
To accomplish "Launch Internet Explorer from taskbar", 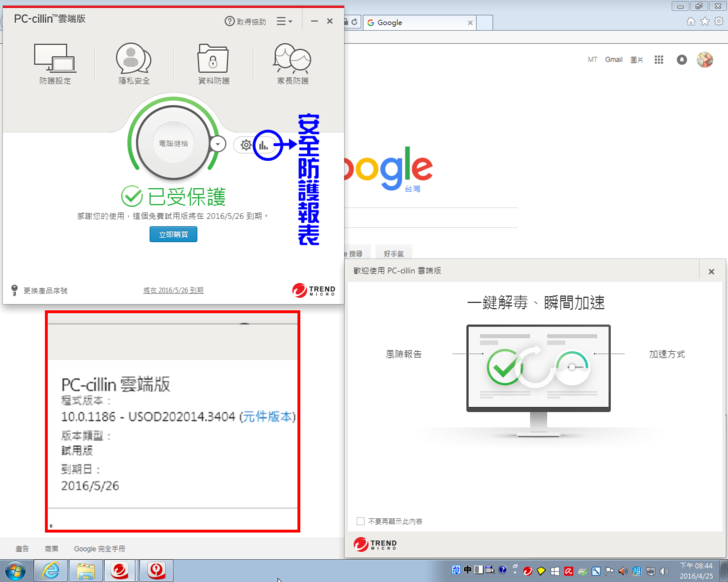I will pyautogui.click(x=50, y=570).
